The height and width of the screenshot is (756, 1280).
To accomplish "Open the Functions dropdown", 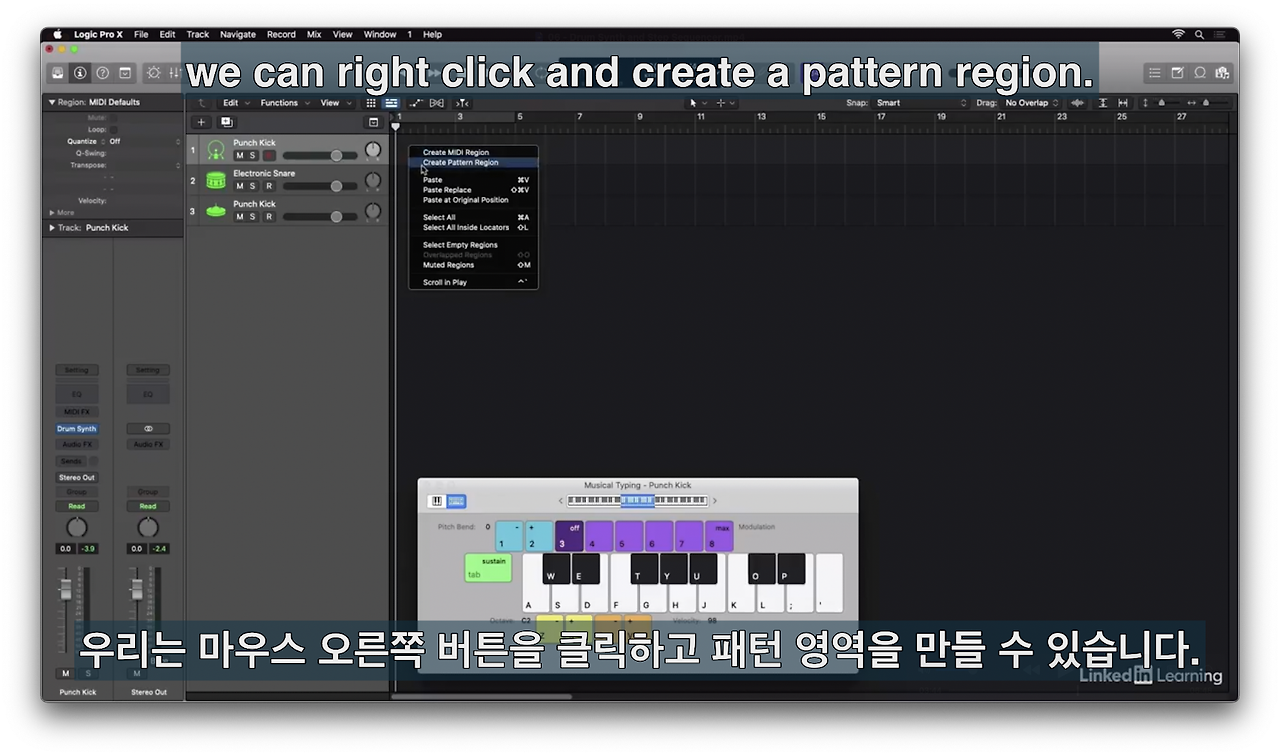I will coord(285,103).
